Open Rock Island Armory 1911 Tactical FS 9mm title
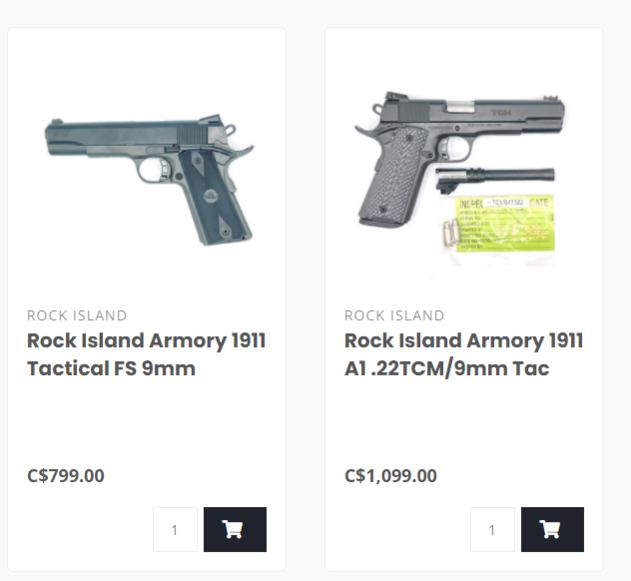This screenshot has width=631, height=581. tap(146, 354)
